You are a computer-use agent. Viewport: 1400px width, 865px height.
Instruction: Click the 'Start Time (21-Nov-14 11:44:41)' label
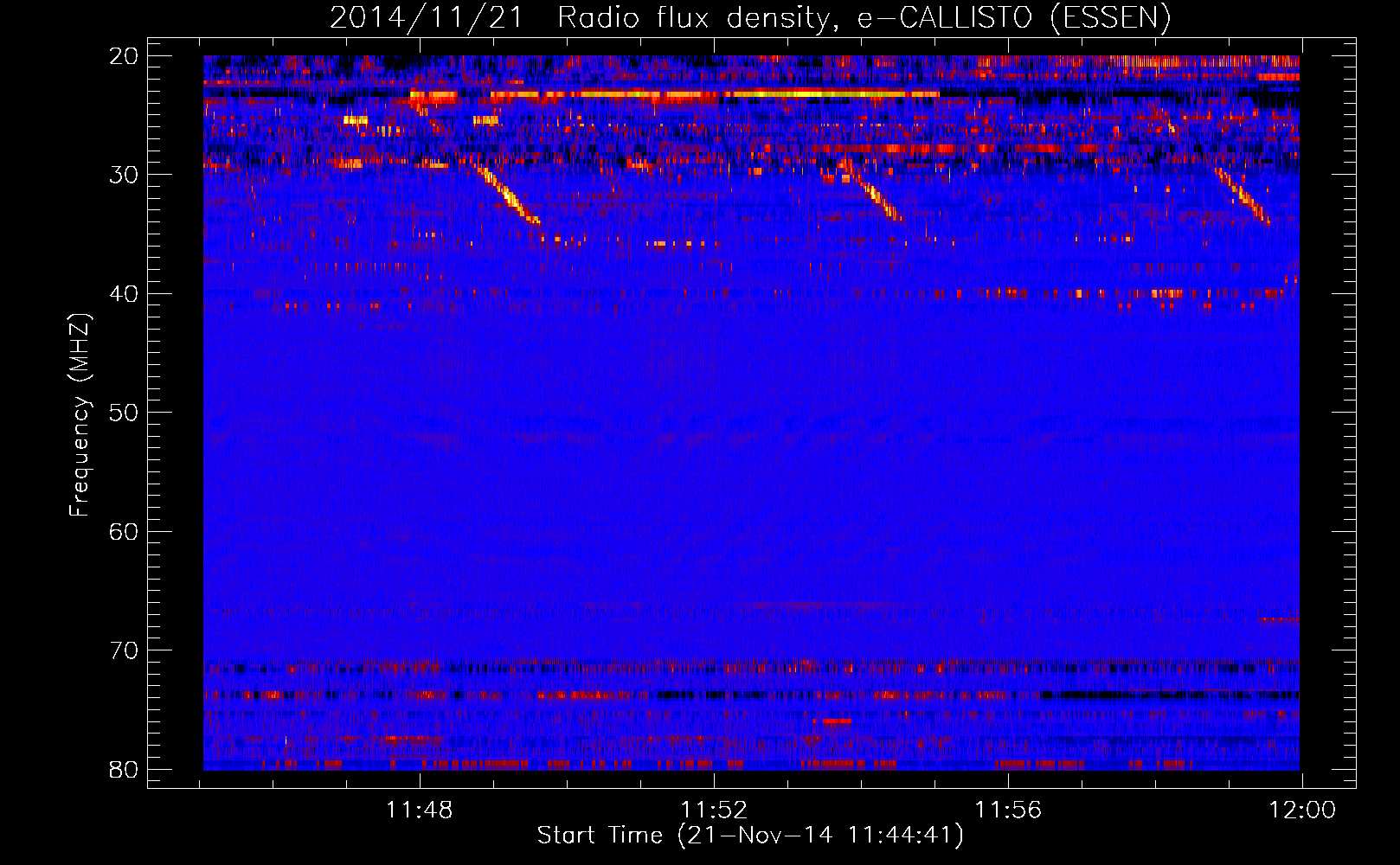[750, 836]
